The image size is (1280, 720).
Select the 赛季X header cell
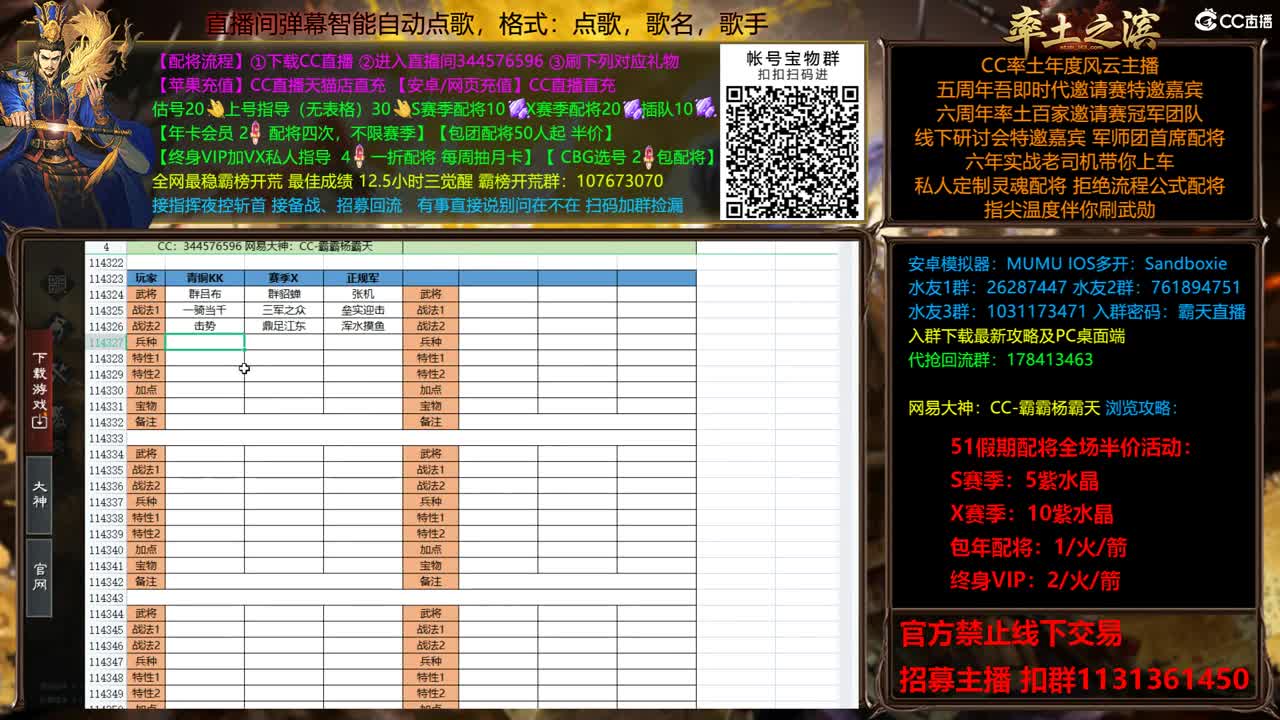click(284, 278)
